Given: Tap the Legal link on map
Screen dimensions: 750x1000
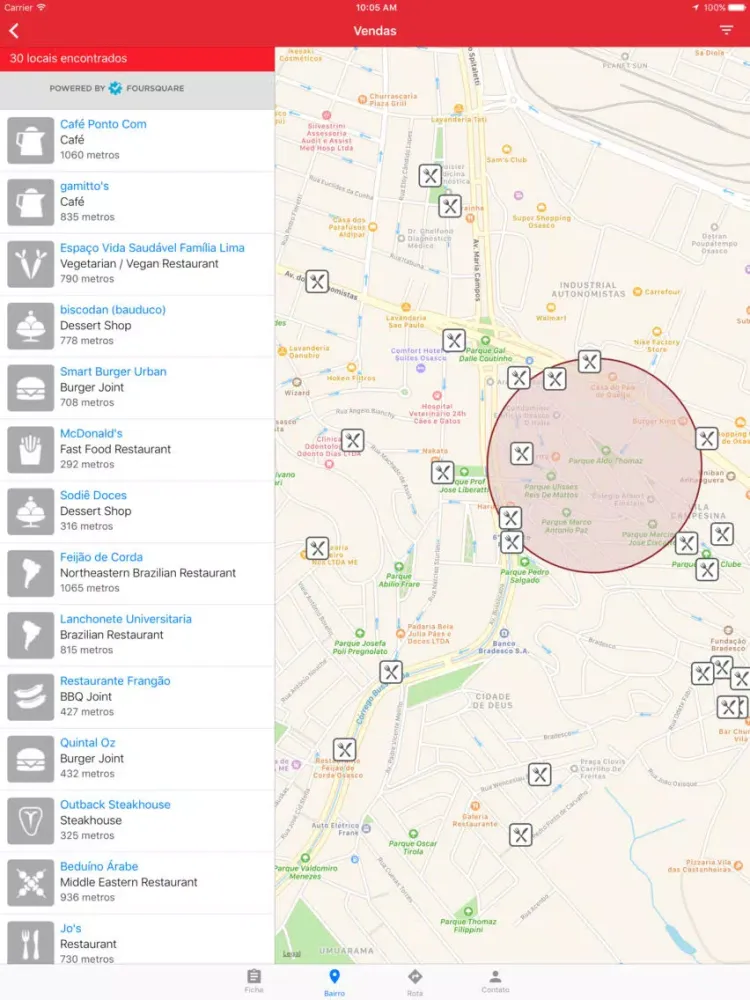Looking at the screenshot, I should (291, 953).
